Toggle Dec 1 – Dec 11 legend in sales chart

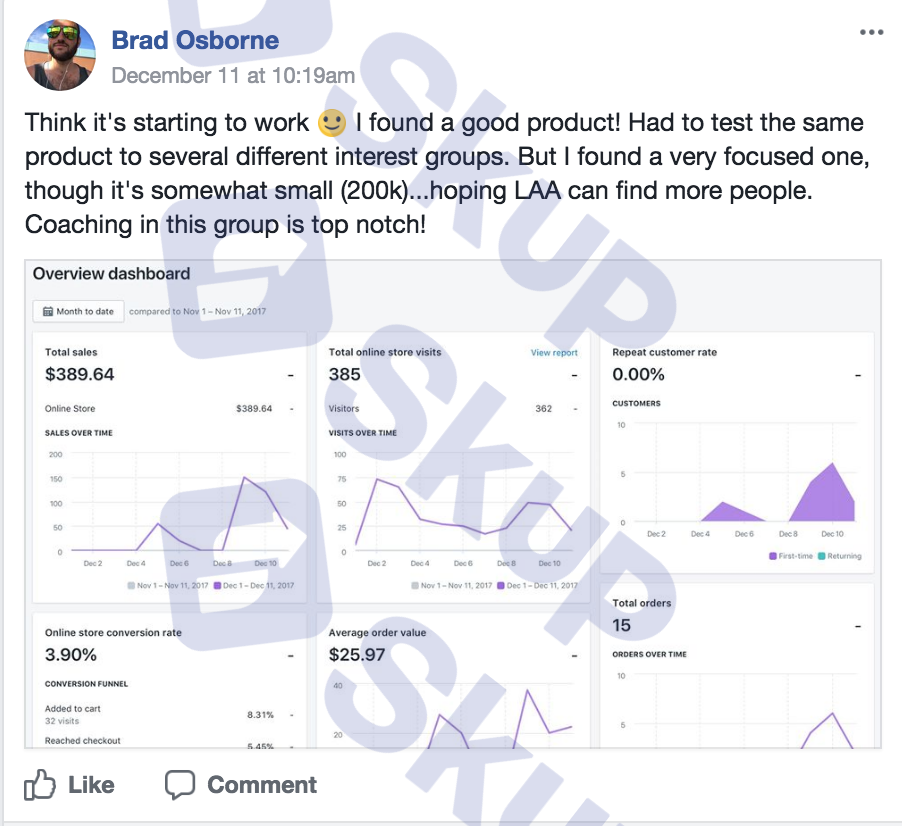254,586
